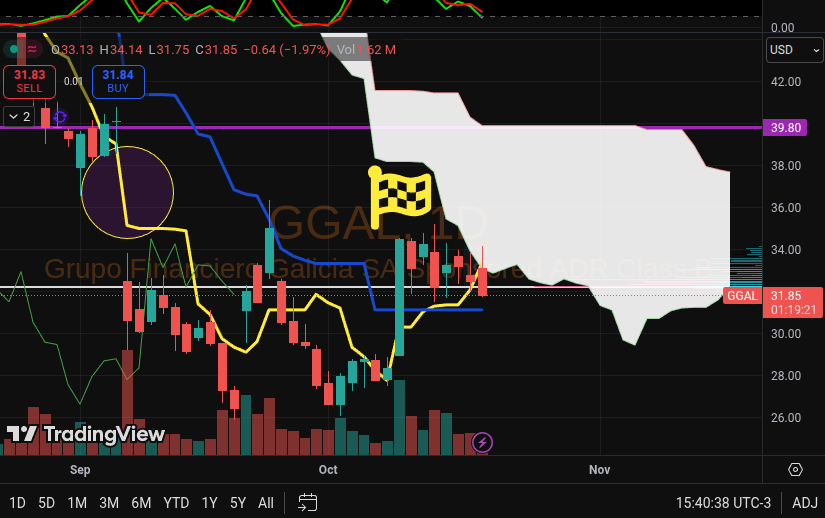This screenshot has width=825, height=518.
Task: Click the Oct label on the time axis
Action: [x=328, y=470]
